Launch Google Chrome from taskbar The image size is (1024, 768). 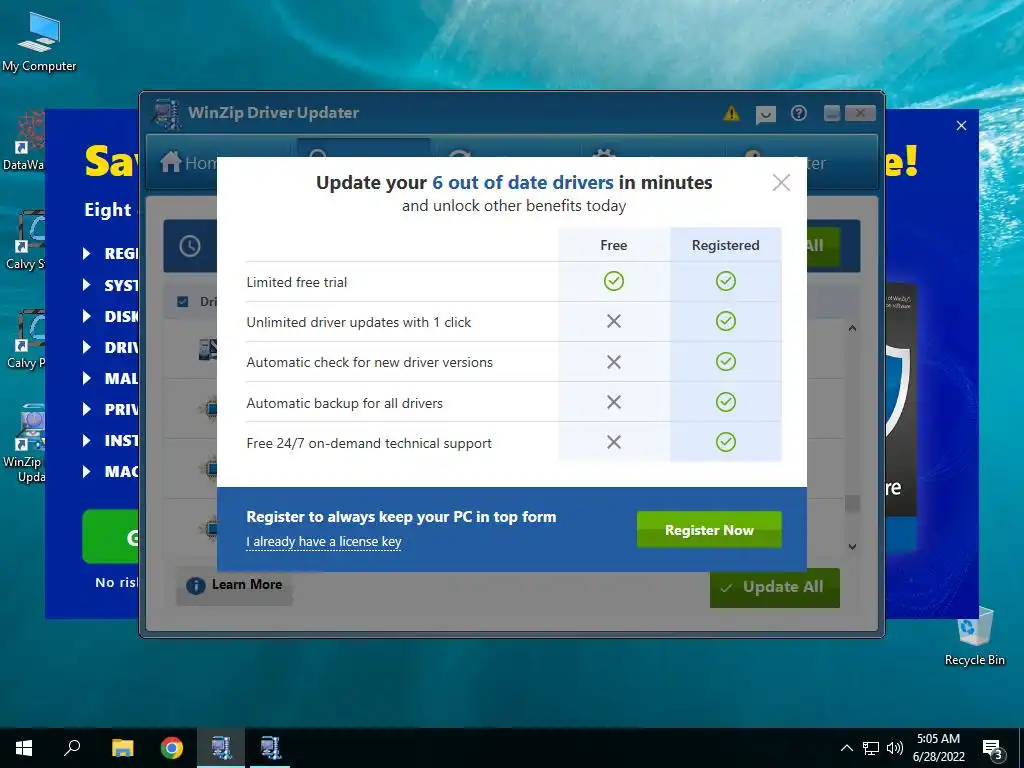[172, 748]
